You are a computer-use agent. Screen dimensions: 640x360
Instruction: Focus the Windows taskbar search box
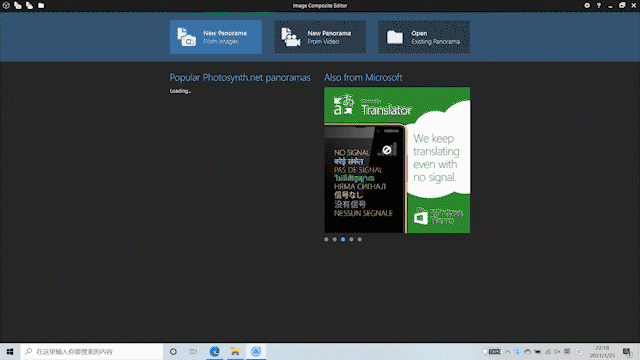click(92, 351)
